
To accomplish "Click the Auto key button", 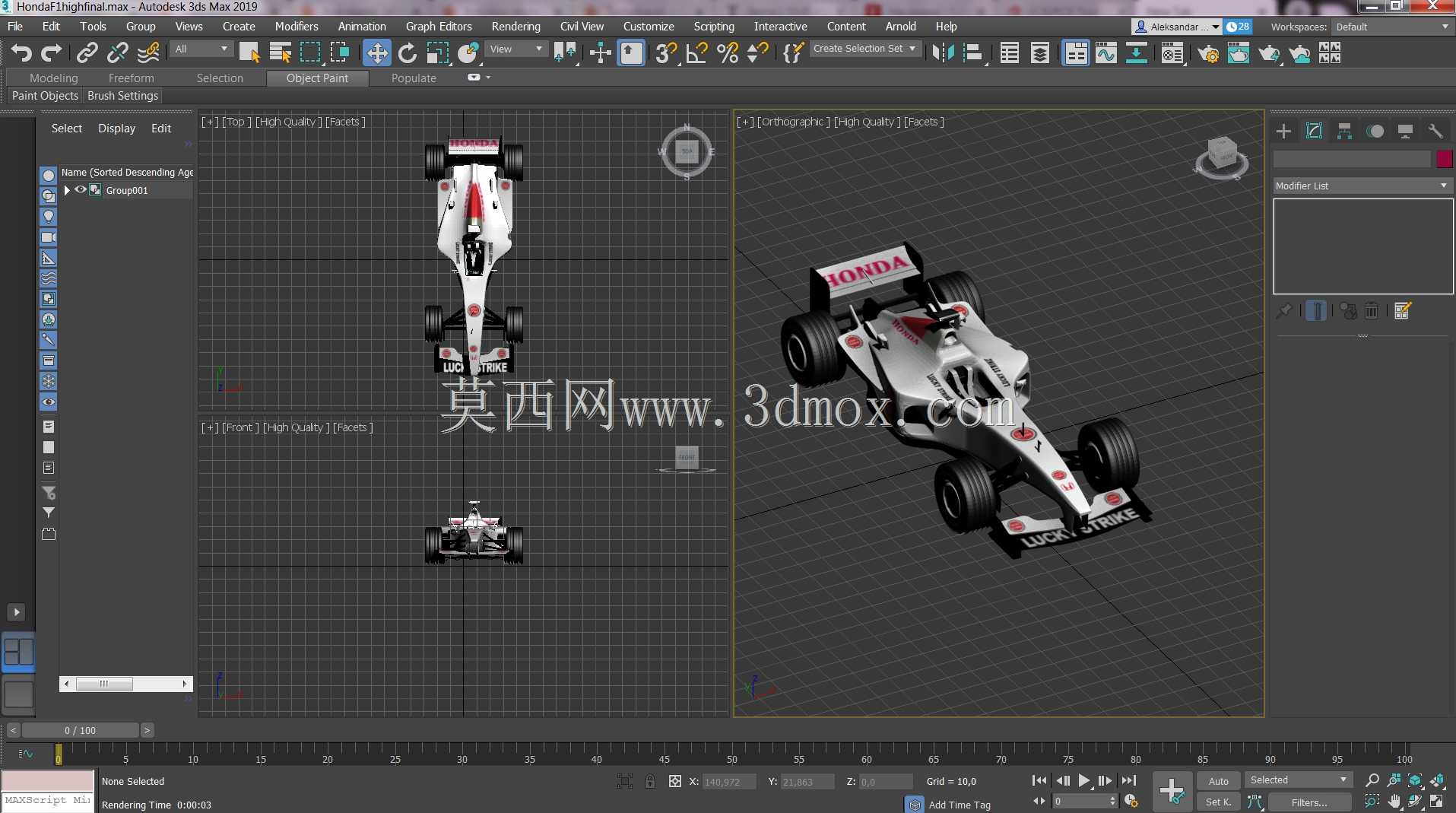I will (1218, 781).
